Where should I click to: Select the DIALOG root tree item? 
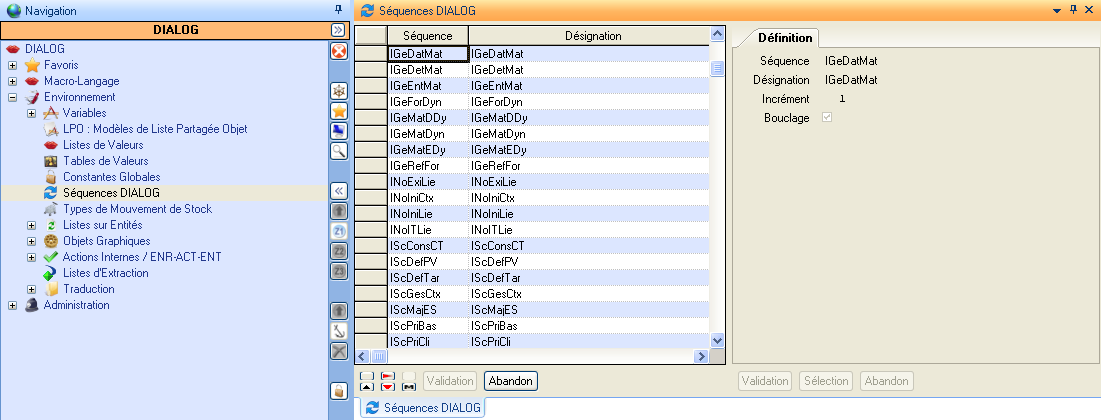pos(45,49)
